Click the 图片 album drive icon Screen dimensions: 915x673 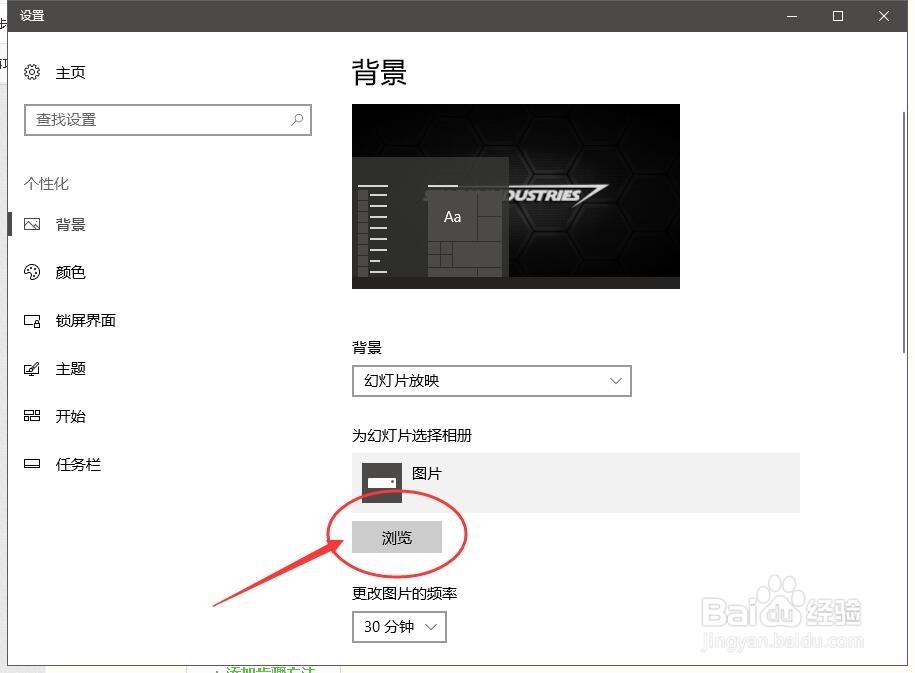[x=382, y=483]
